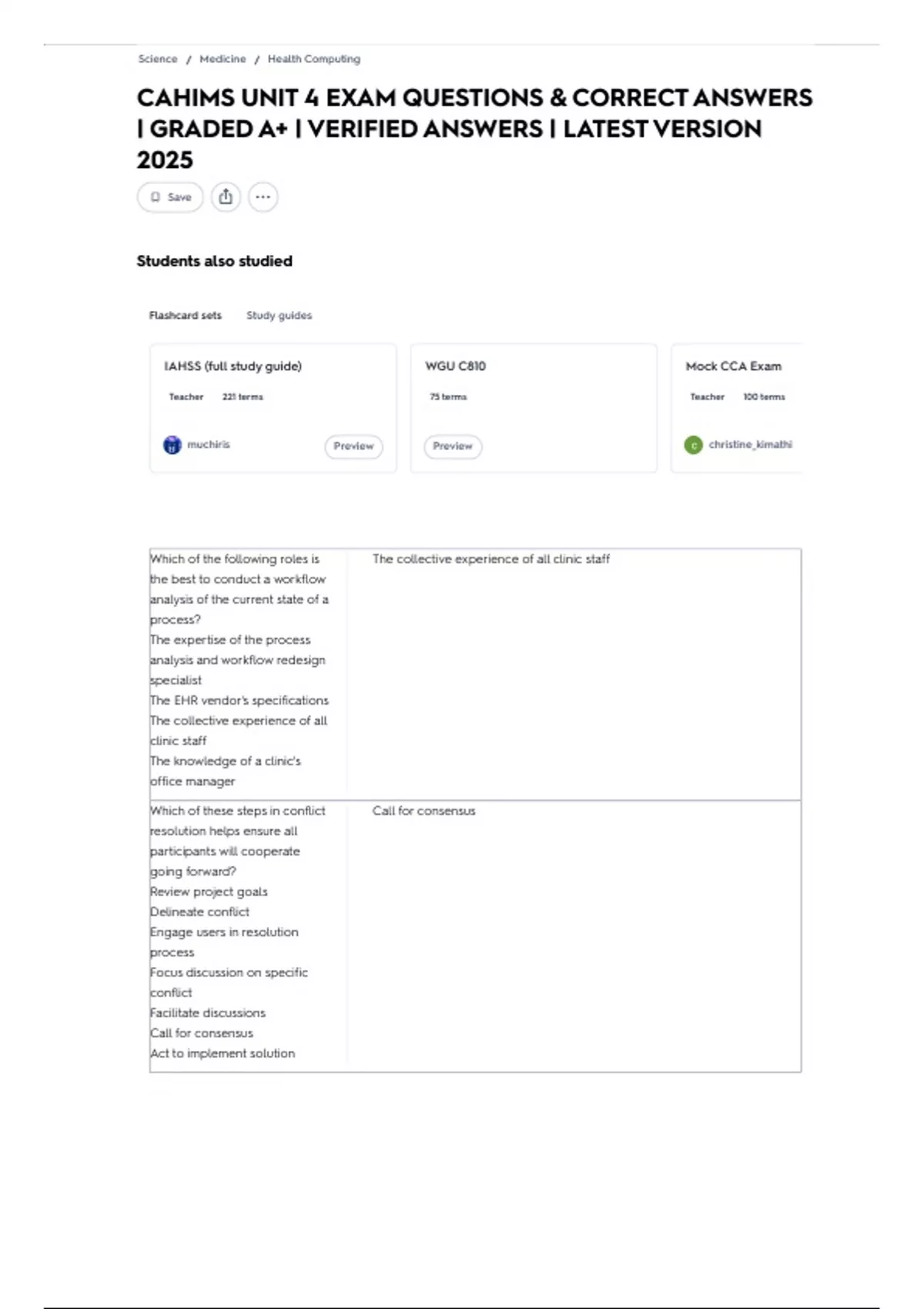Click muchiris profile avatar
The image size is (924, 1309).
click(172, 445)
